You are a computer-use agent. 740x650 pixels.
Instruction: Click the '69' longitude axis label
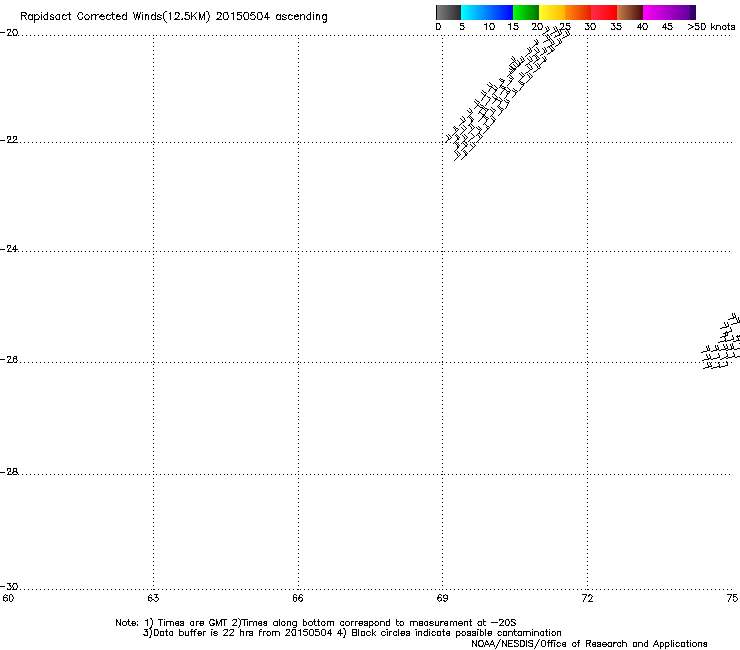coord(442,599)
